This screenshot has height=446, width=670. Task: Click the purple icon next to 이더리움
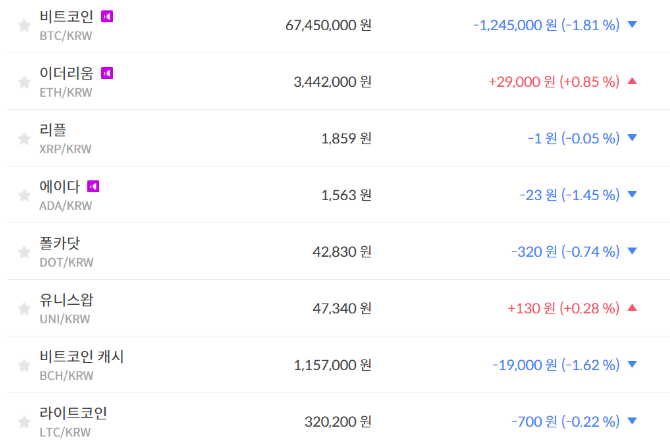point(107,73)
